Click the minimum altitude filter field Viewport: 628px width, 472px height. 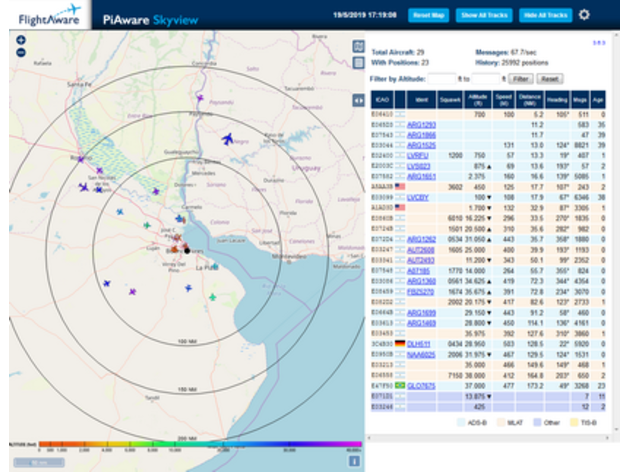click(x=442, y=77)
